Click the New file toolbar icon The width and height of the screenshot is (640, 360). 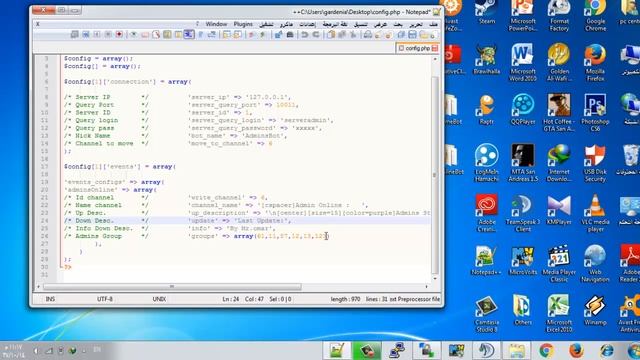click(433, 35)
